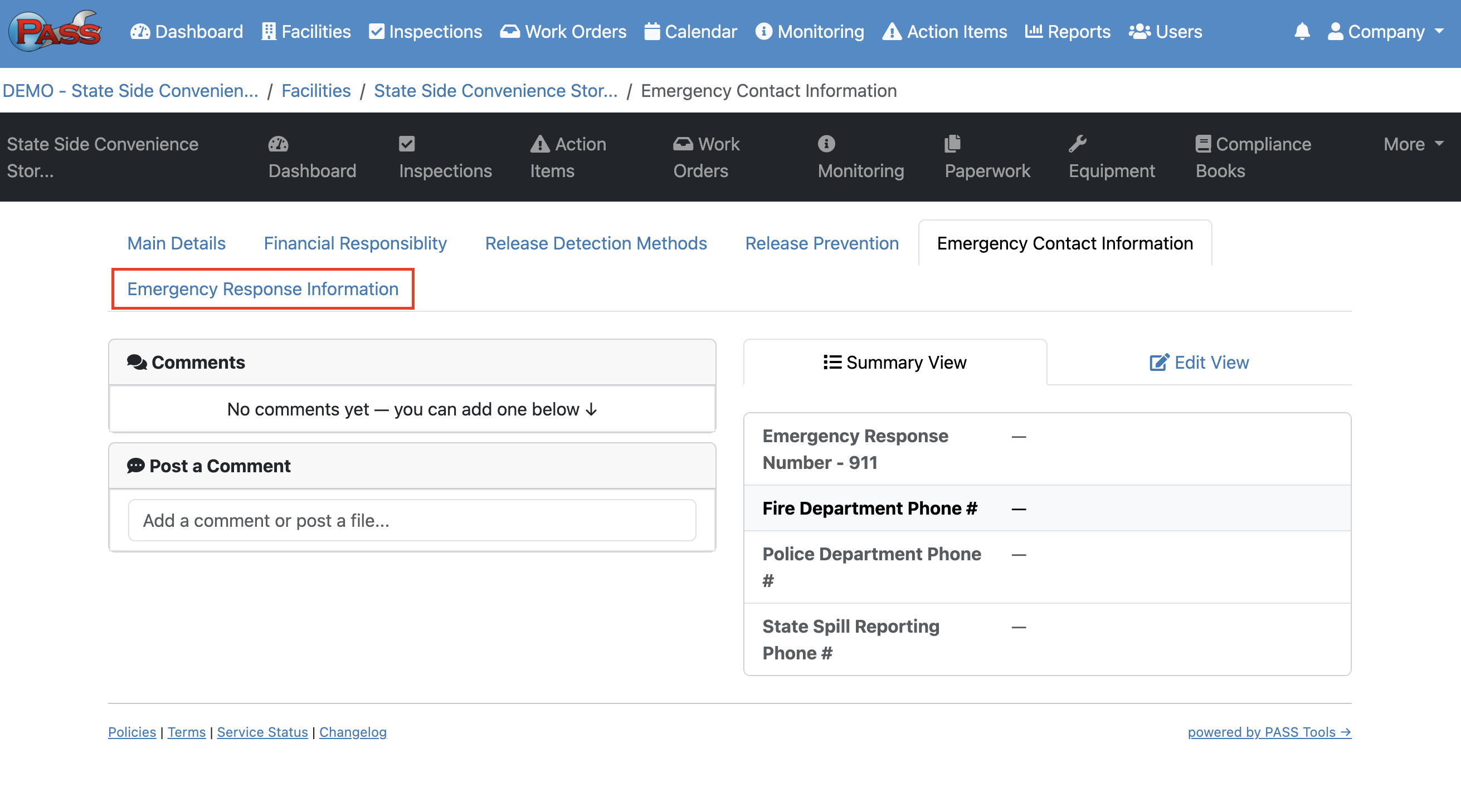Click the Users group icon

[x=1139, y=32]
